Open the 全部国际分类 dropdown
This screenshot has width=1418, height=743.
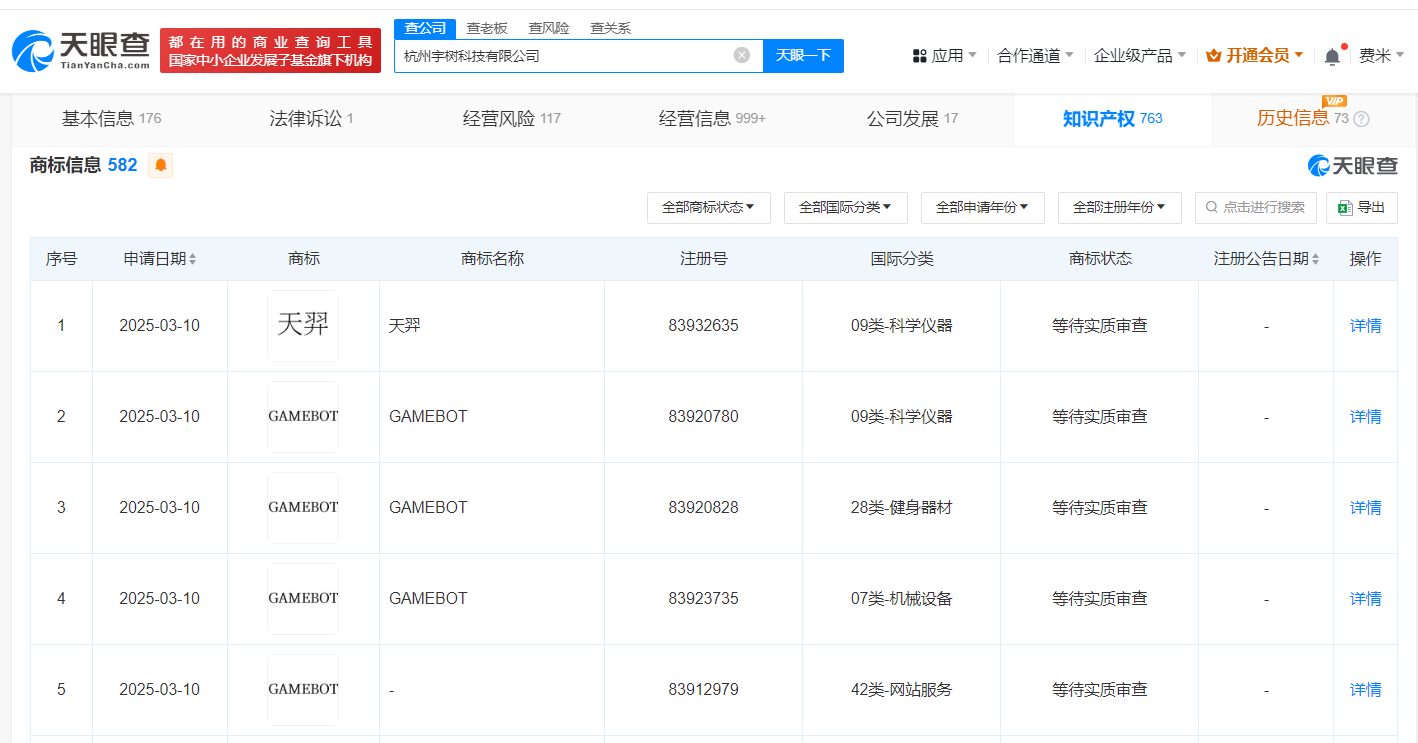(x=846, y=207)
